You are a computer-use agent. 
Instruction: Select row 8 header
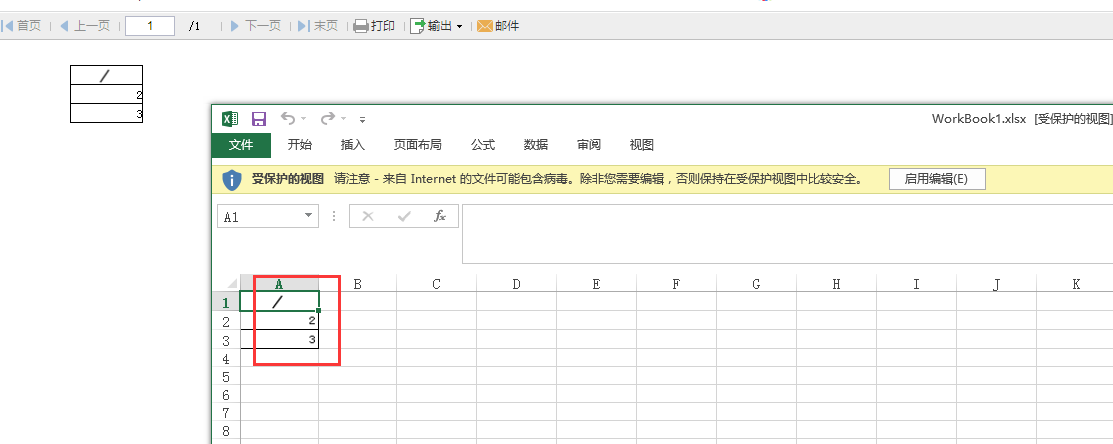[x=226, y=431]
